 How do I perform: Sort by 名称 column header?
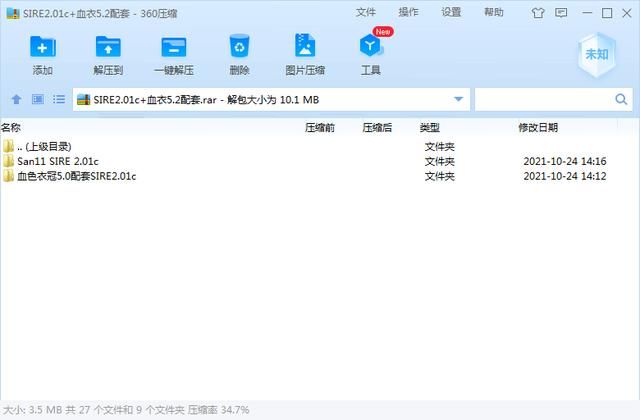tap(11, 127)
